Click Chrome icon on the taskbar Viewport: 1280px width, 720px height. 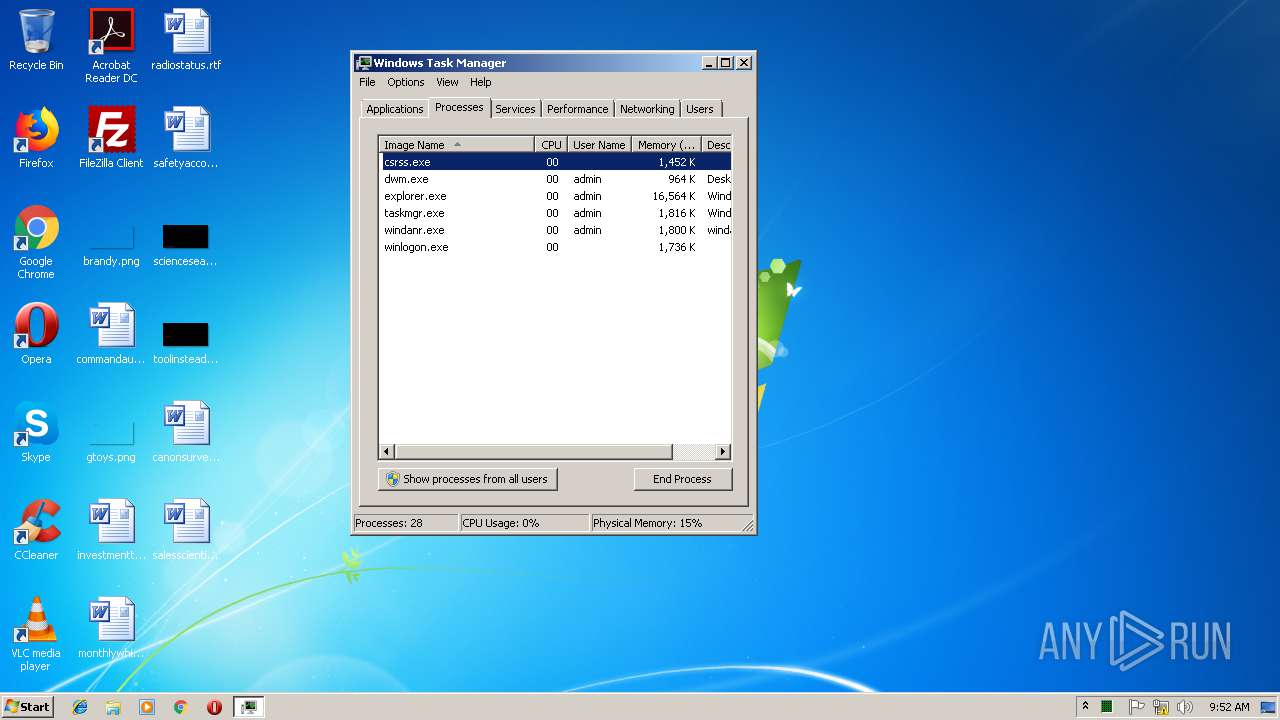click(x=180, y=707)
